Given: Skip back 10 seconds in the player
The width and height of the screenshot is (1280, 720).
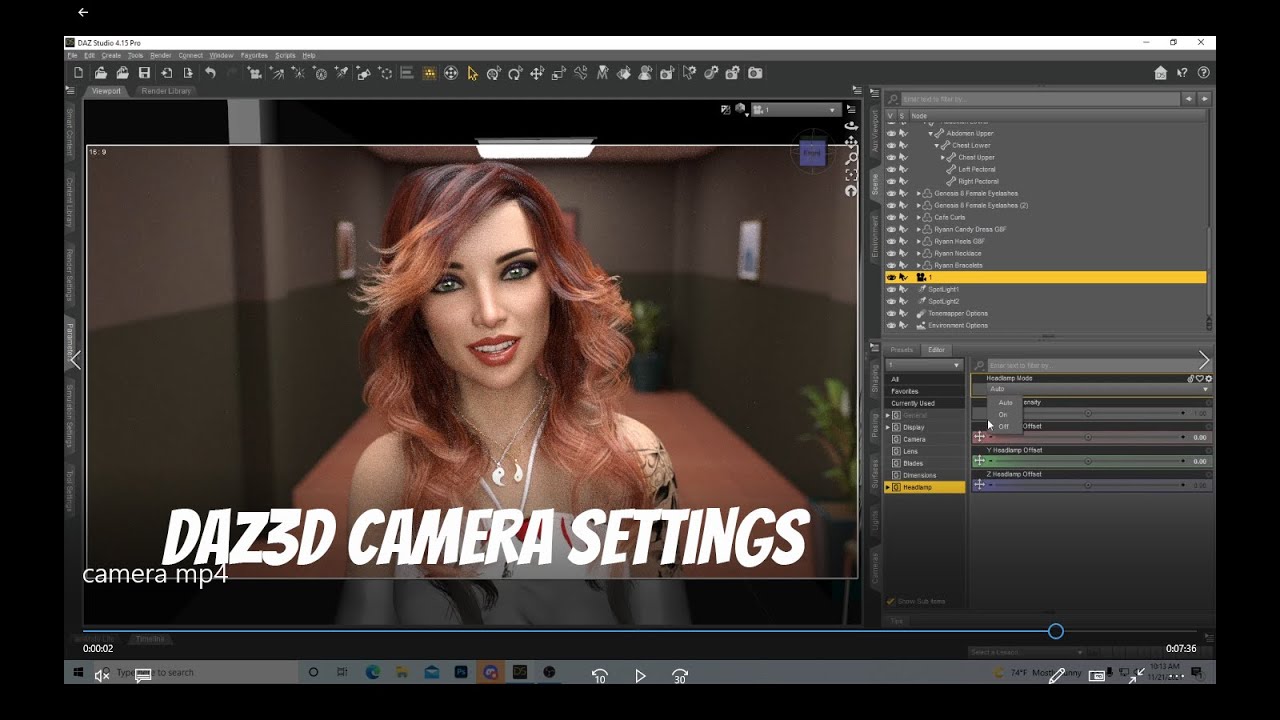Looking at the screenshot, I should click(599, 676).
